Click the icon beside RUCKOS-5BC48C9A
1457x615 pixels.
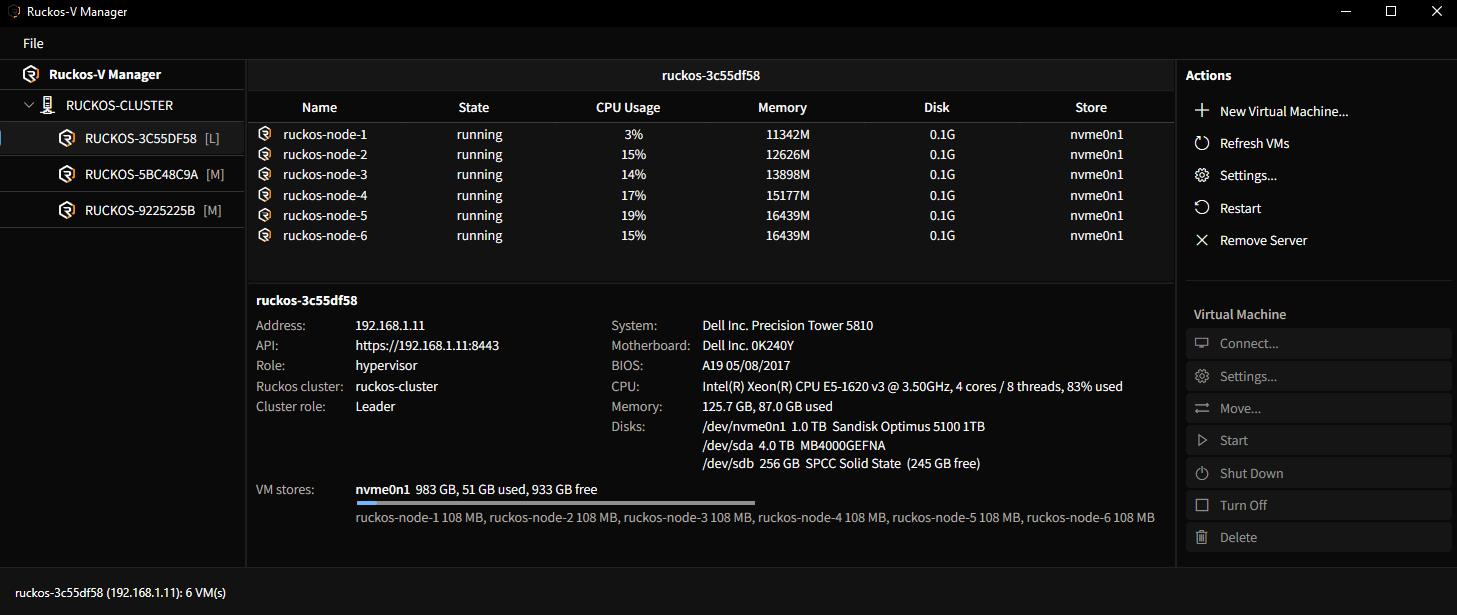pos(67,174)
